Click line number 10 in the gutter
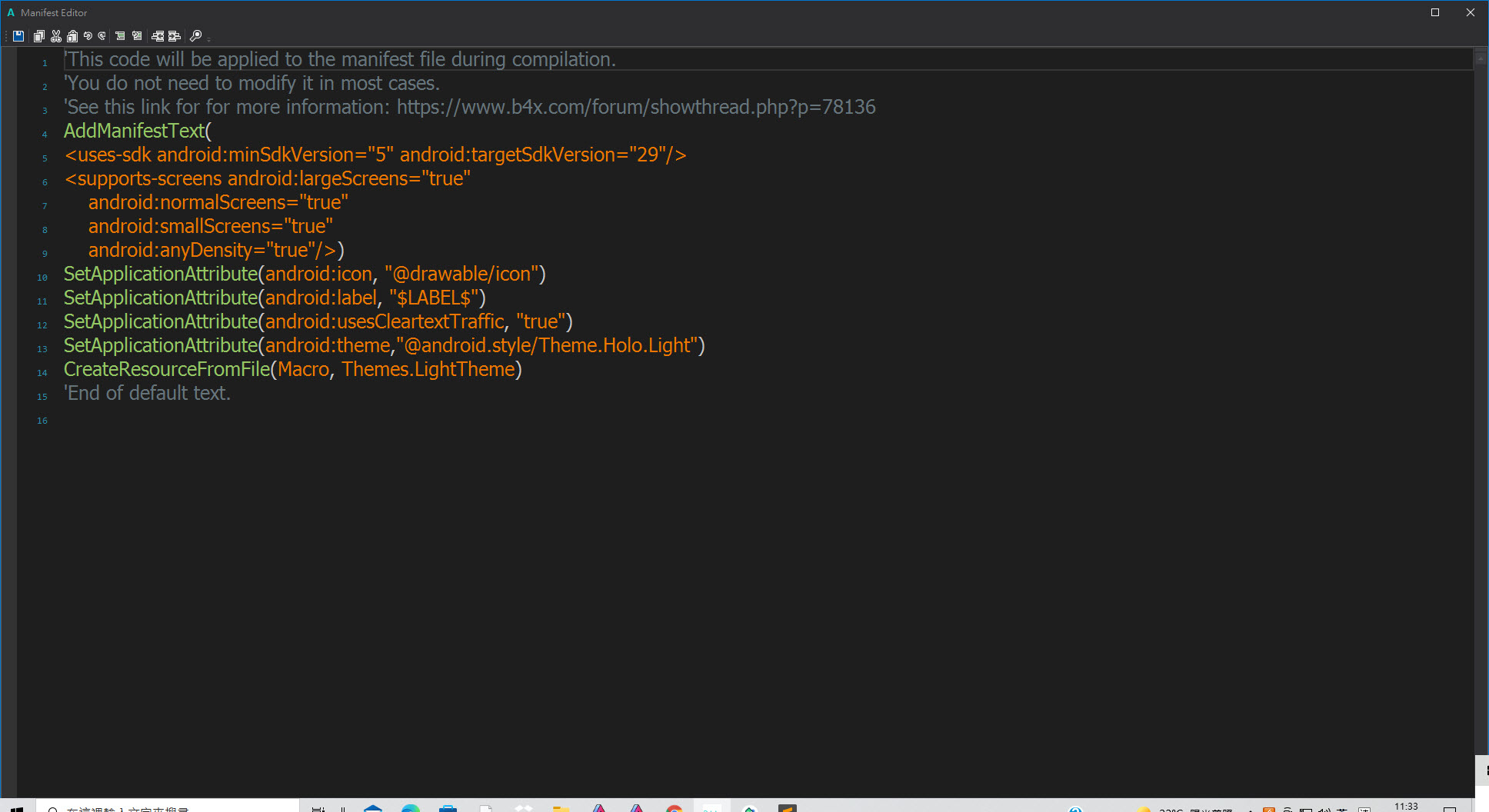The image size is (1489, 812). (x=42, y=278)
